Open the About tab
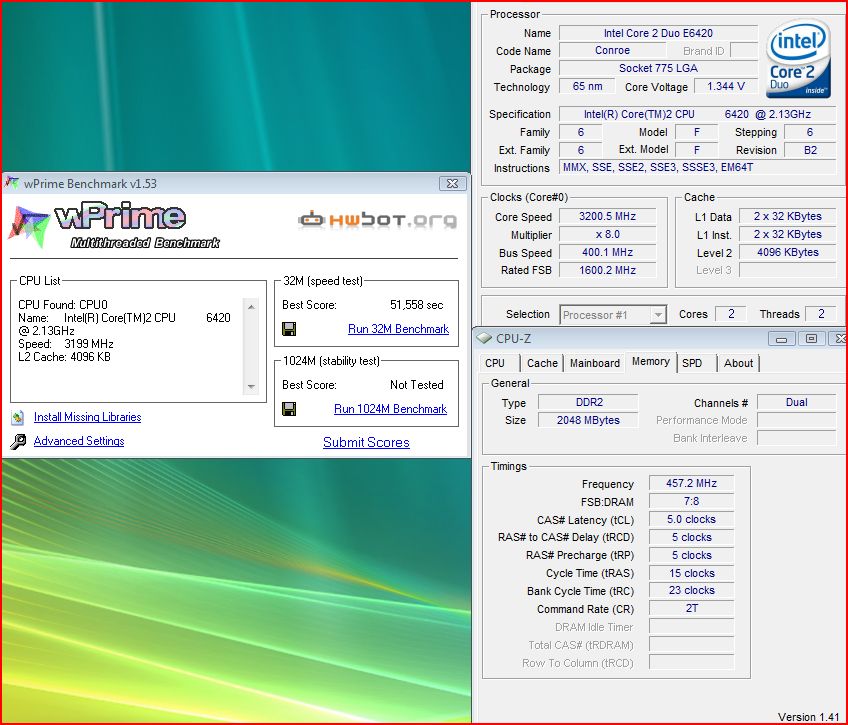The image size is (848, 725). pos(738,363)
